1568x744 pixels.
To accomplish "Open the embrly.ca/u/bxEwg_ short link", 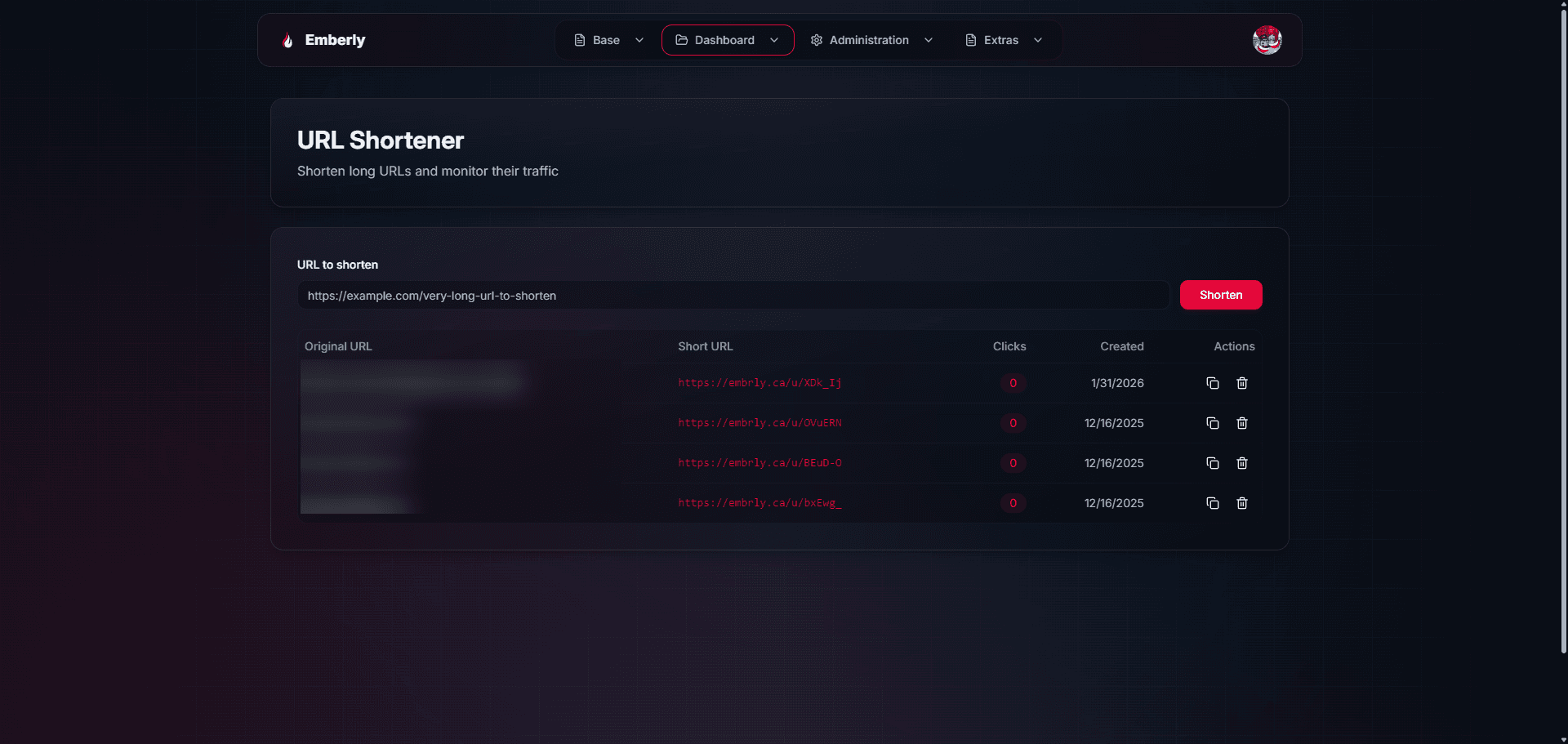I will pyautogui.click(x=759, y=503).
